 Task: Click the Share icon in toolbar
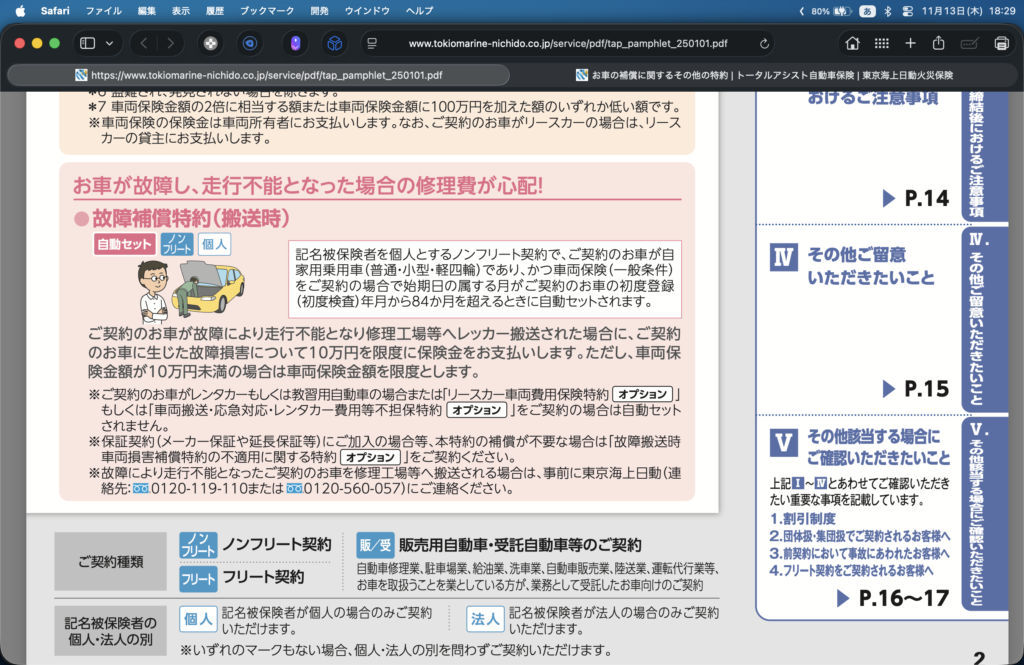(x=939, y=44)
